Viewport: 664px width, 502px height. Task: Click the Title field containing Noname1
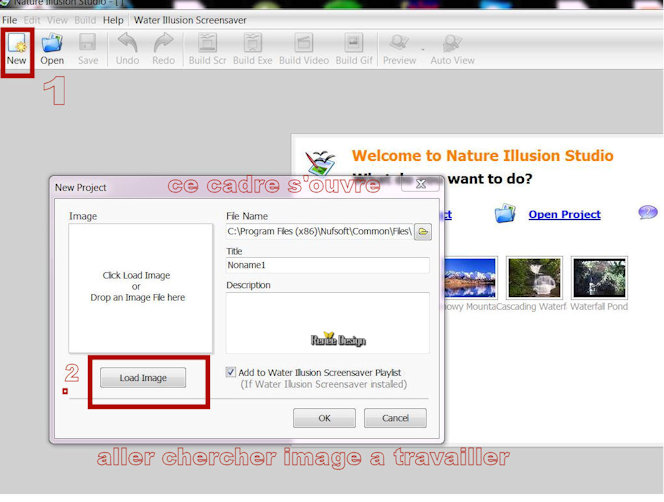328,265
